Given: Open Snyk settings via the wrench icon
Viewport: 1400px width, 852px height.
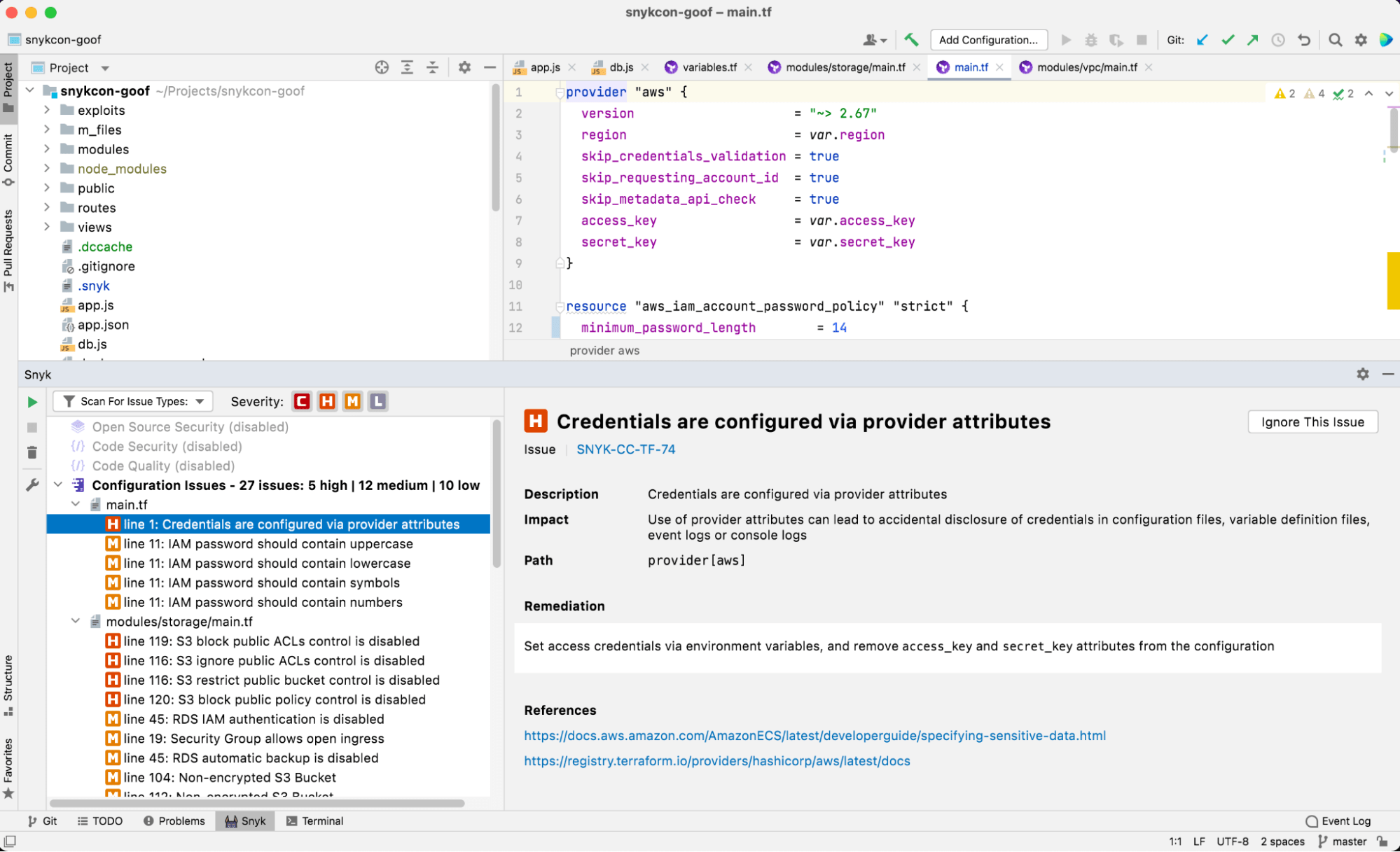Looking at the screenshot, I should (x=32, y=484).
